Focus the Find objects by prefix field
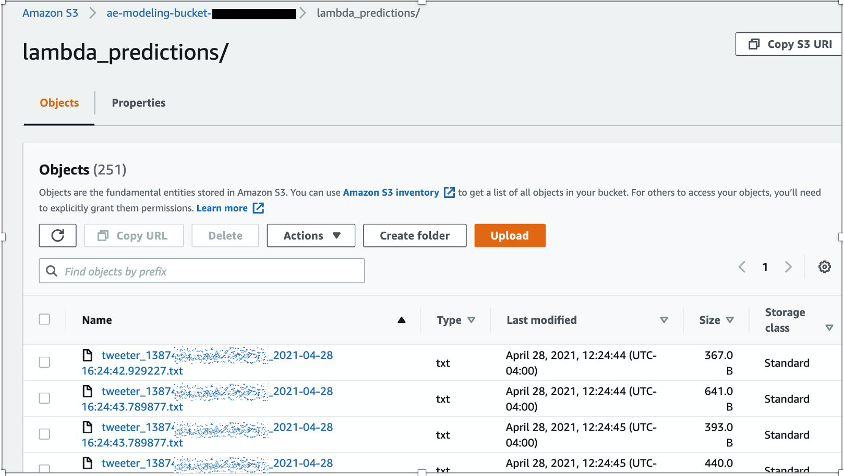 [202, 271]
